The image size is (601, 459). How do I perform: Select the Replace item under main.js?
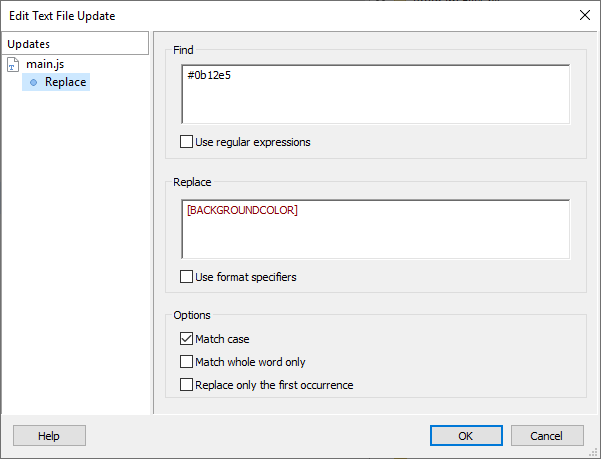click(65, 82)
